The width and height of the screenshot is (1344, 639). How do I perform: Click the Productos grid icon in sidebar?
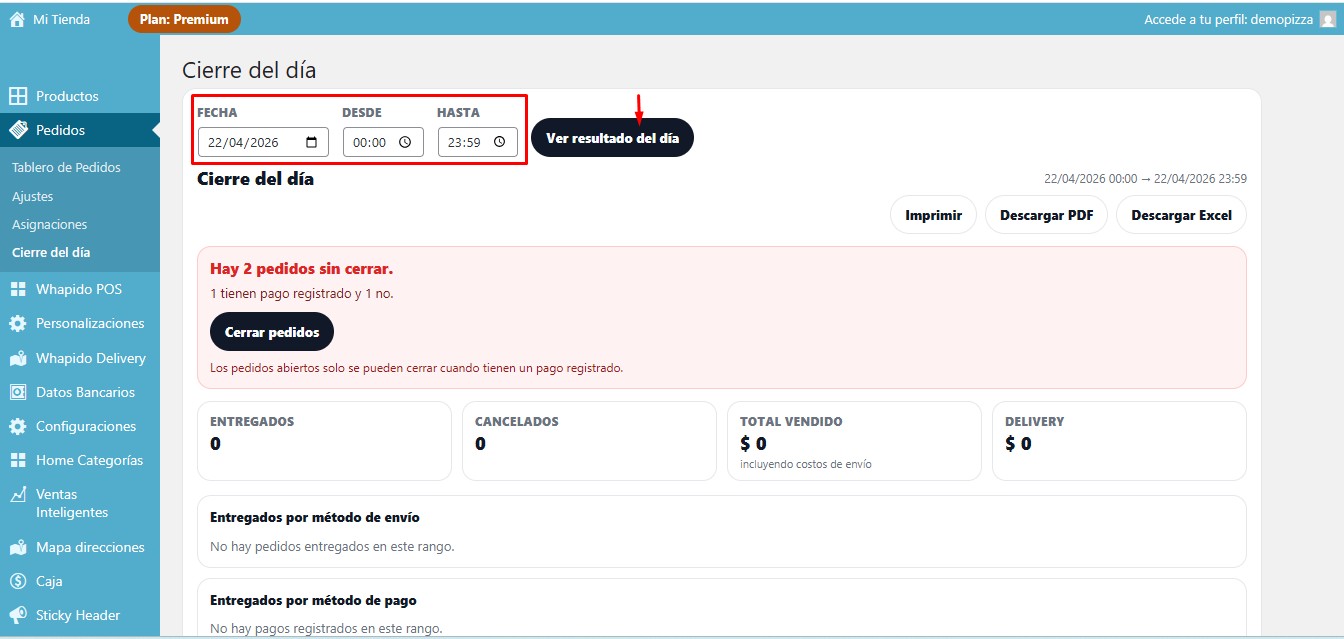[x=18, y=96]
